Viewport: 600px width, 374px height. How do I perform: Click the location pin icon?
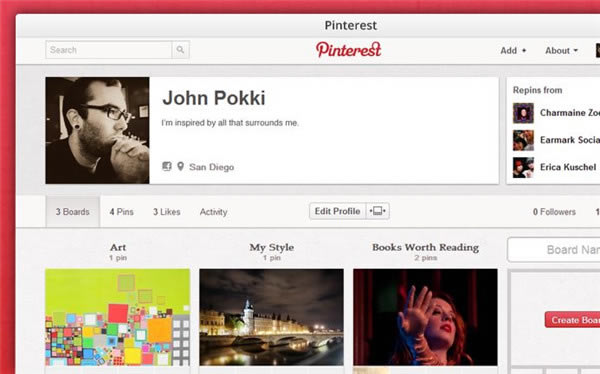(181, 167)
